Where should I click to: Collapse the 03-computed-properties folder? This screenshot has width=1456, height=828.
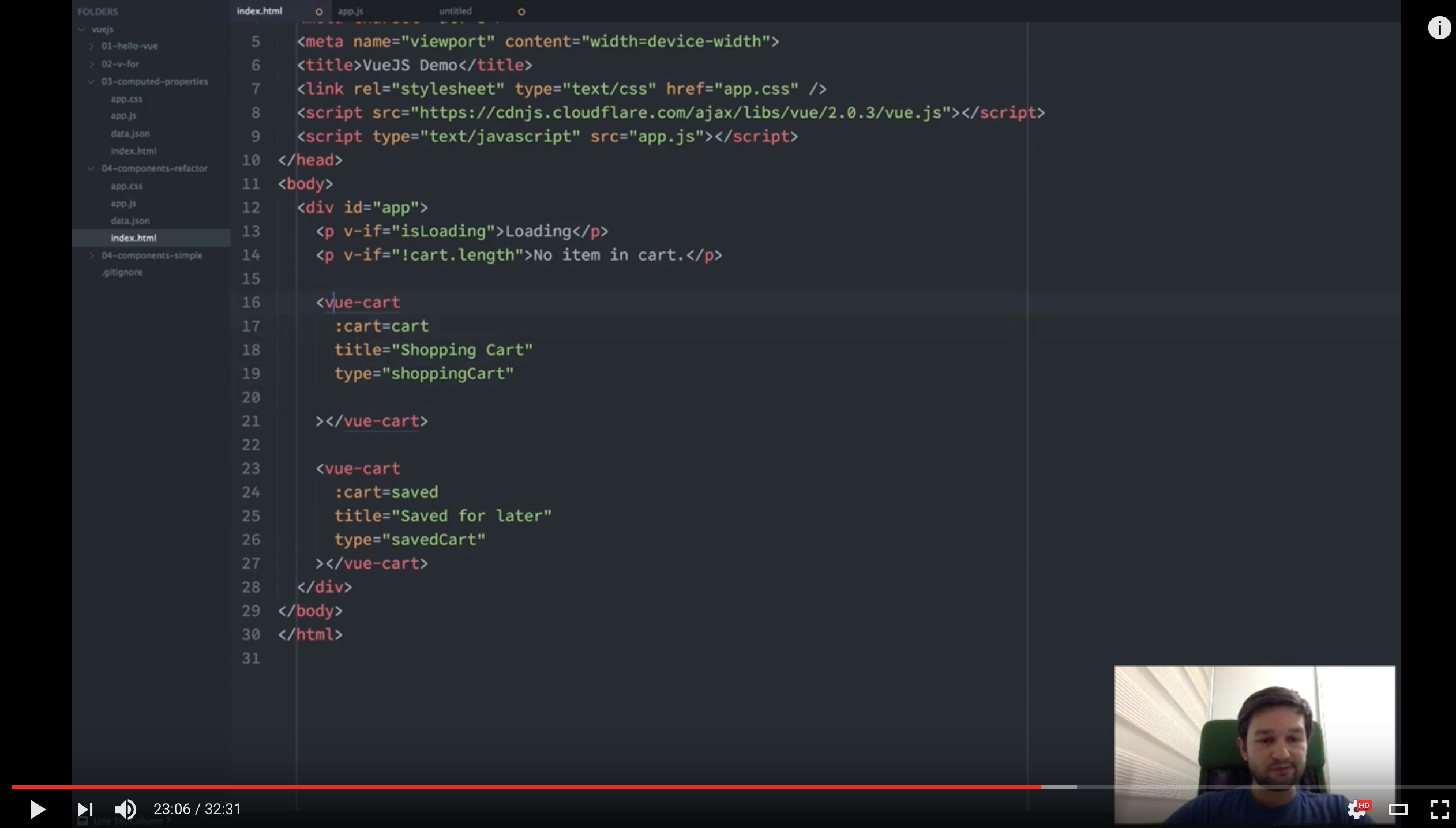click(91, 81)
